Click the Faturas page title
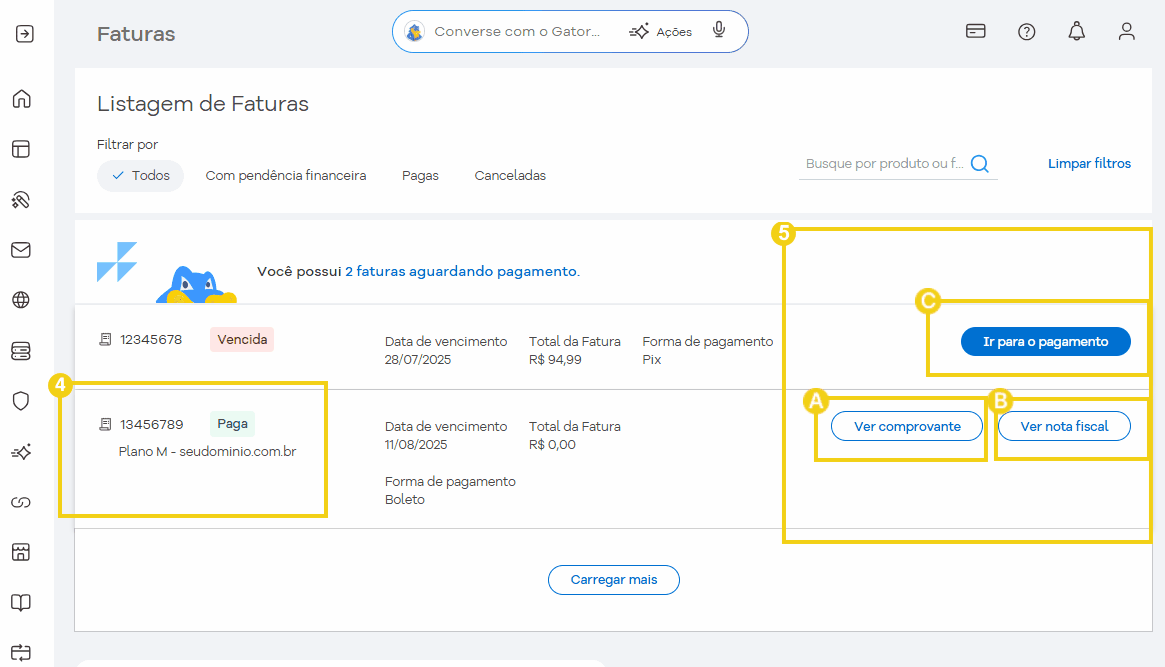1165x667 pixels. [136, 34]
